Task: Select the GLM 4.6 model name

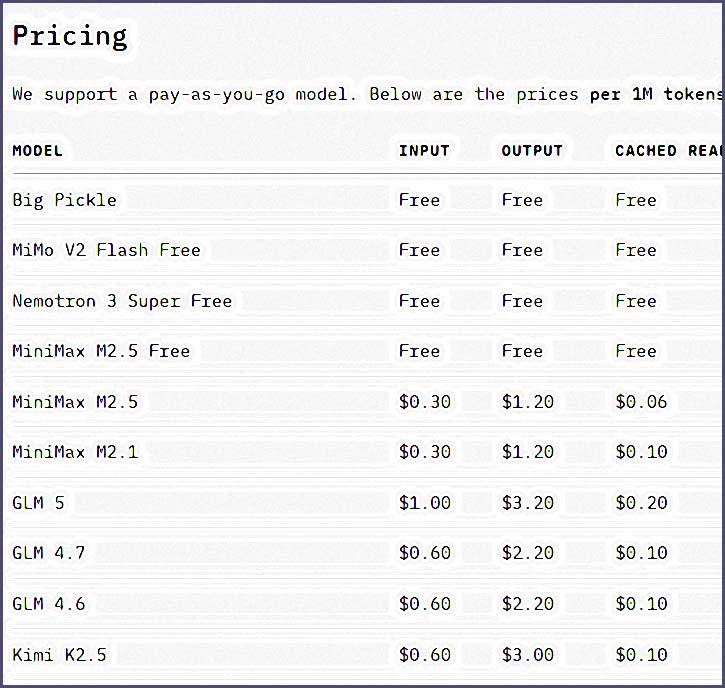Action: pos(49,604)
